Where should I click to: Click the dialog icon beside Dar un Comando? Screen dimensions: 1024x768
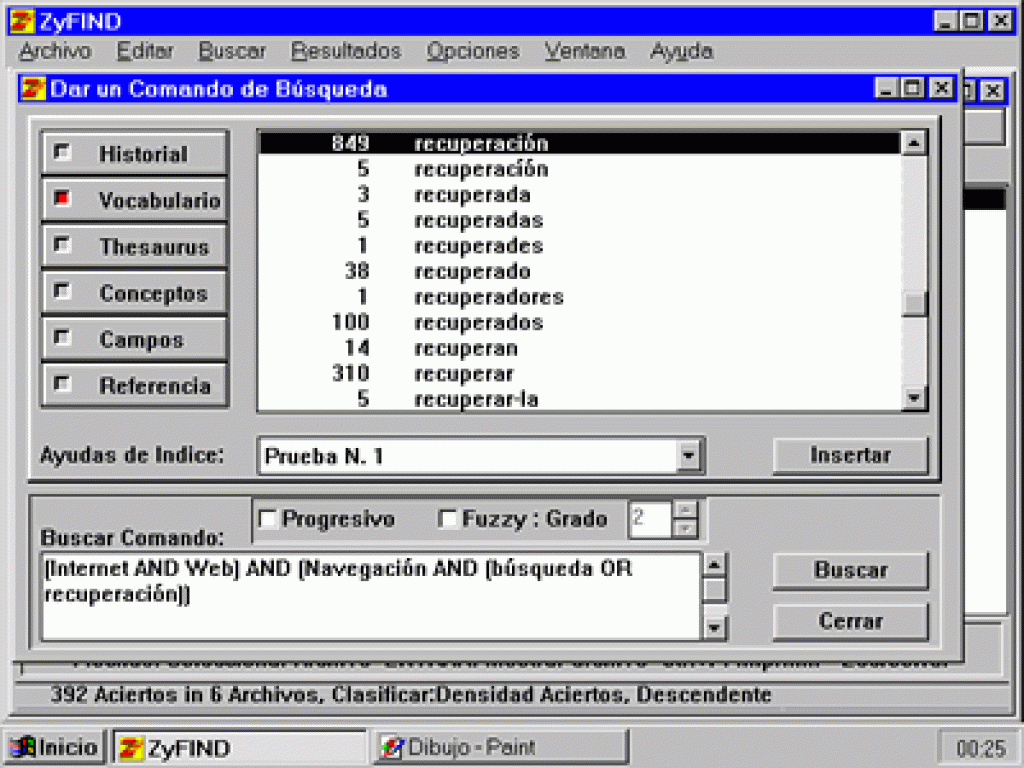click(x=33, y=89)
